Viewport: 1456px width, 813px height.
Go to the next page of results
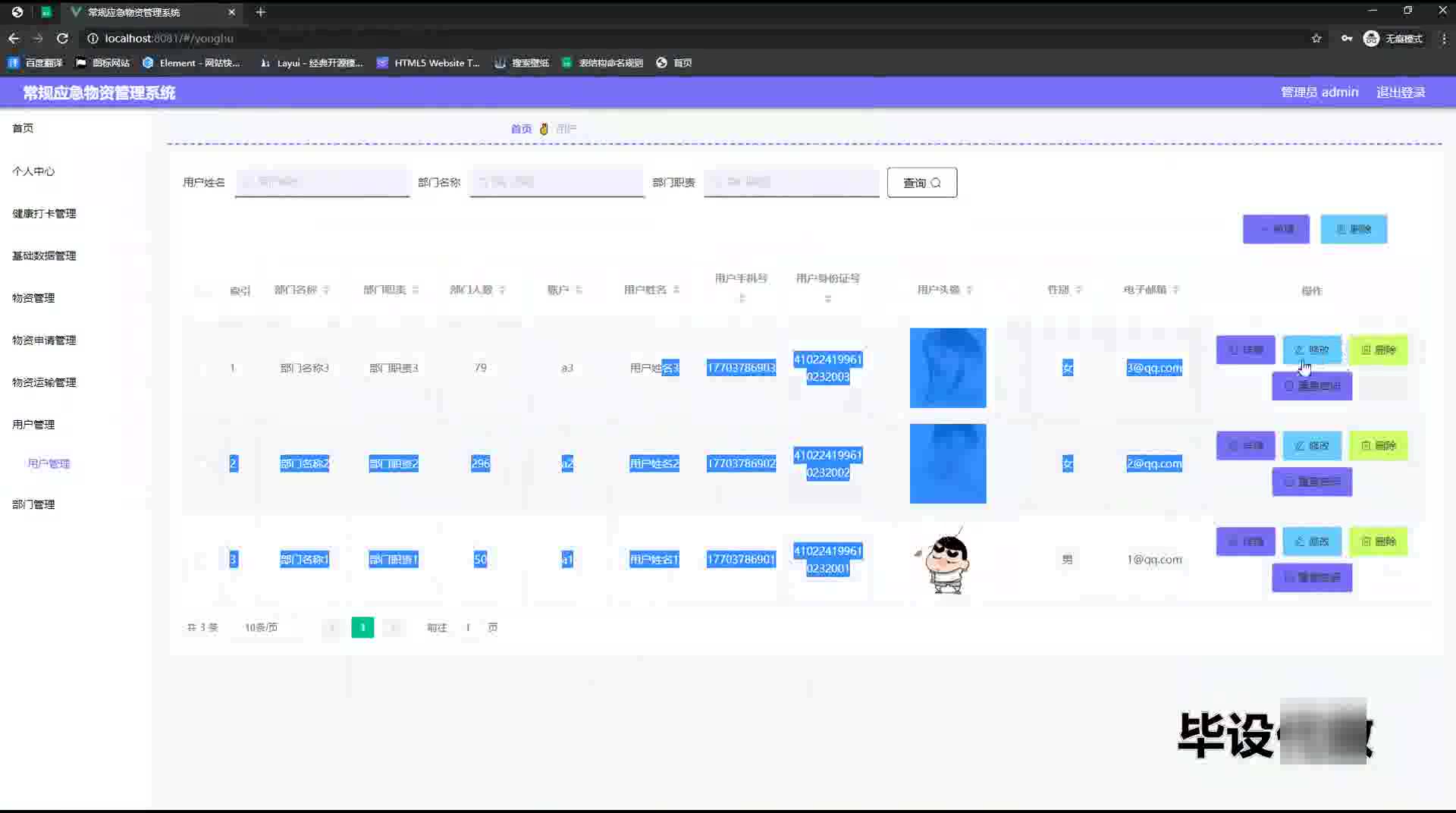pyautogui.click(x=393, y=627)
